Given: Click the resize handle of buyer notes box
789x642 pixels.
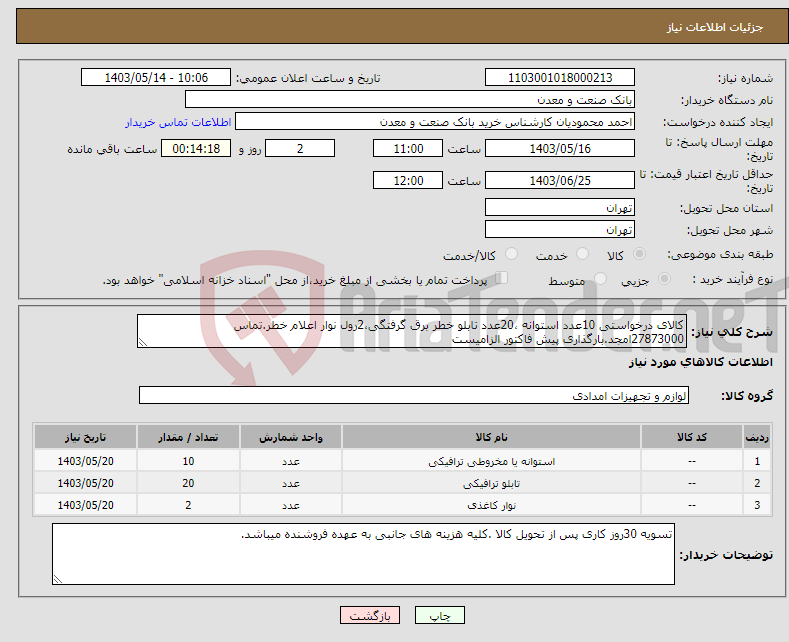Looking at the screenshot, I should (x=58, y=579).
